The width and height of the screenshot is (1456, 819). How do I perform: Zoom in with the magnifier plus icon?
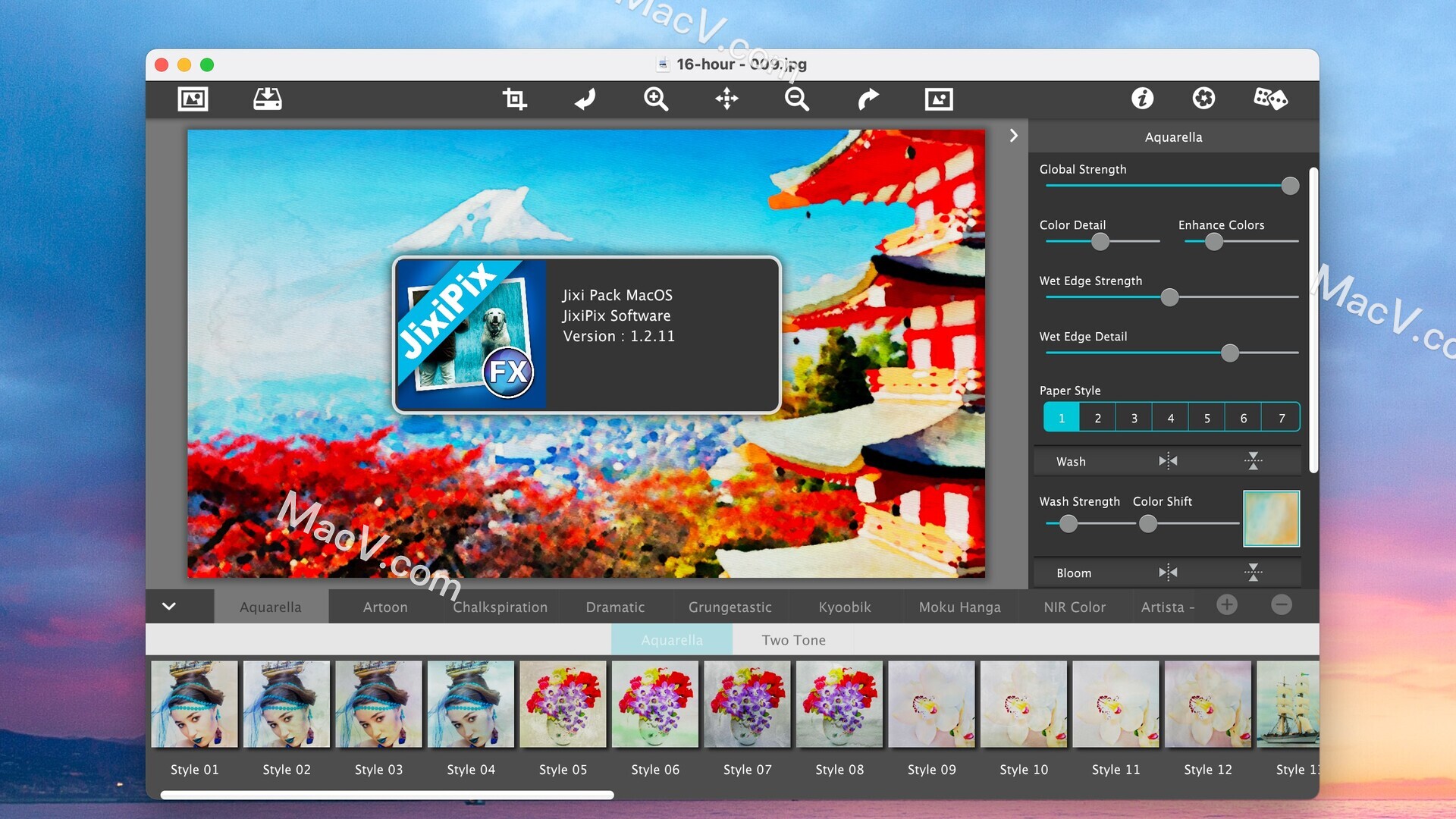click(656, 99)
